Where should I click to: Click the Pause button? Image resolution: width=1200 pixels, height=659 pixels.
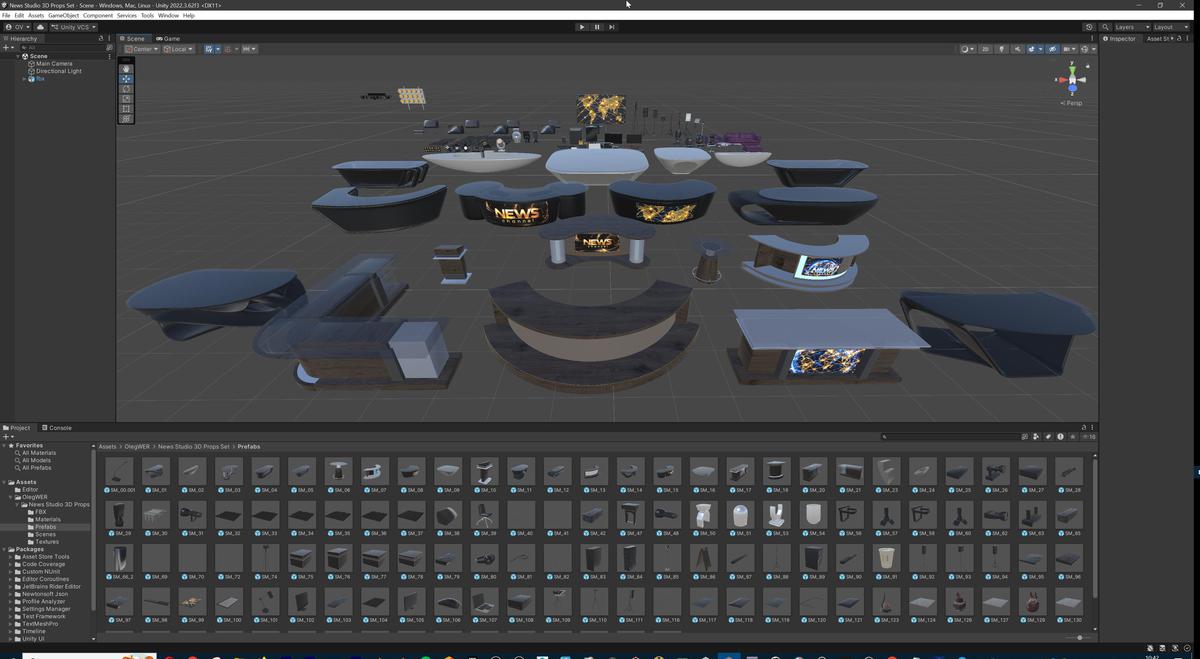click(597, 27)
